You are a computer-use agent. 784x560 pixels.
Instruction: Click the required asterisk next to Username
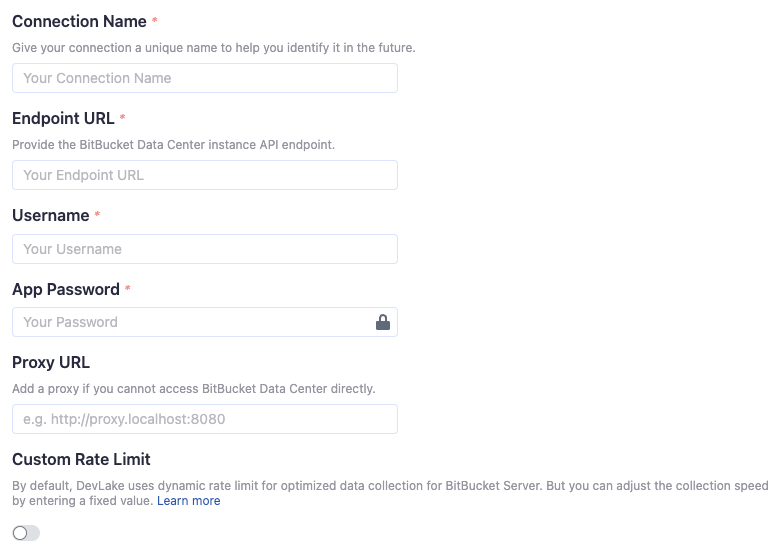(97, 215)
